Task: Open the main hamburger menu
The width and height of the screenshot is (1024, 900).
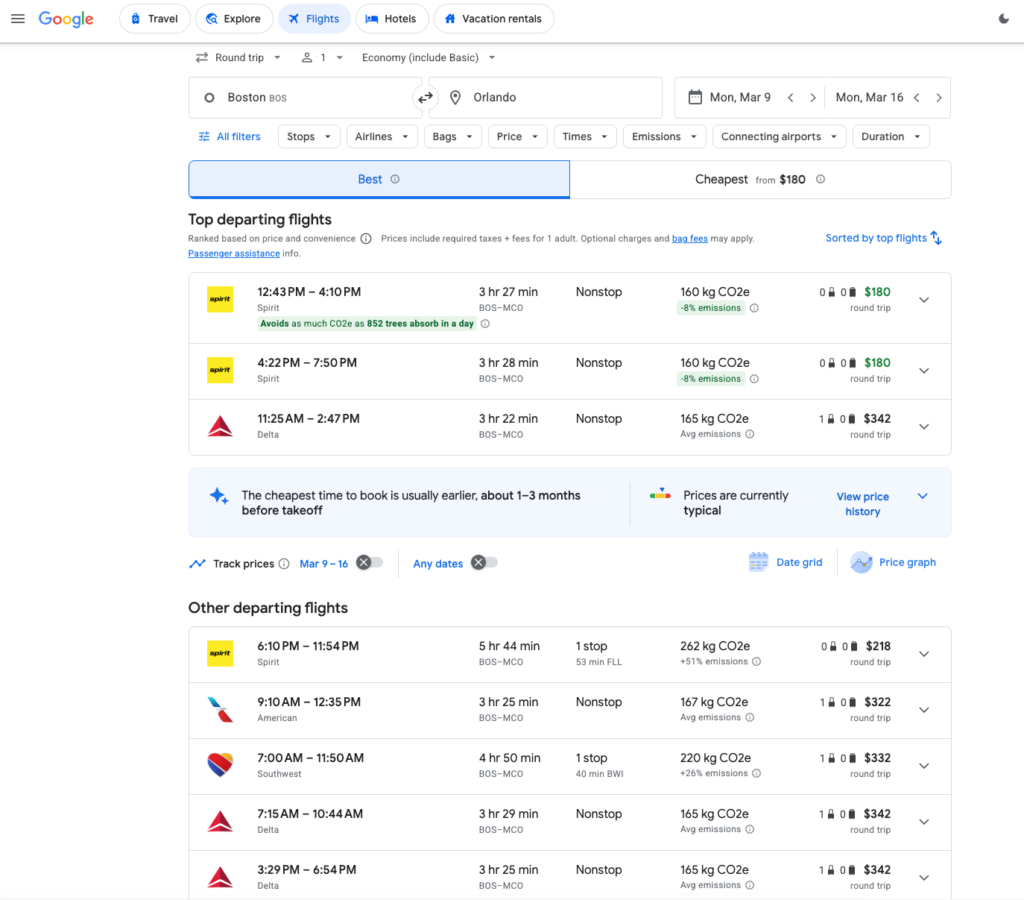Action: click(x=17, y=19)
